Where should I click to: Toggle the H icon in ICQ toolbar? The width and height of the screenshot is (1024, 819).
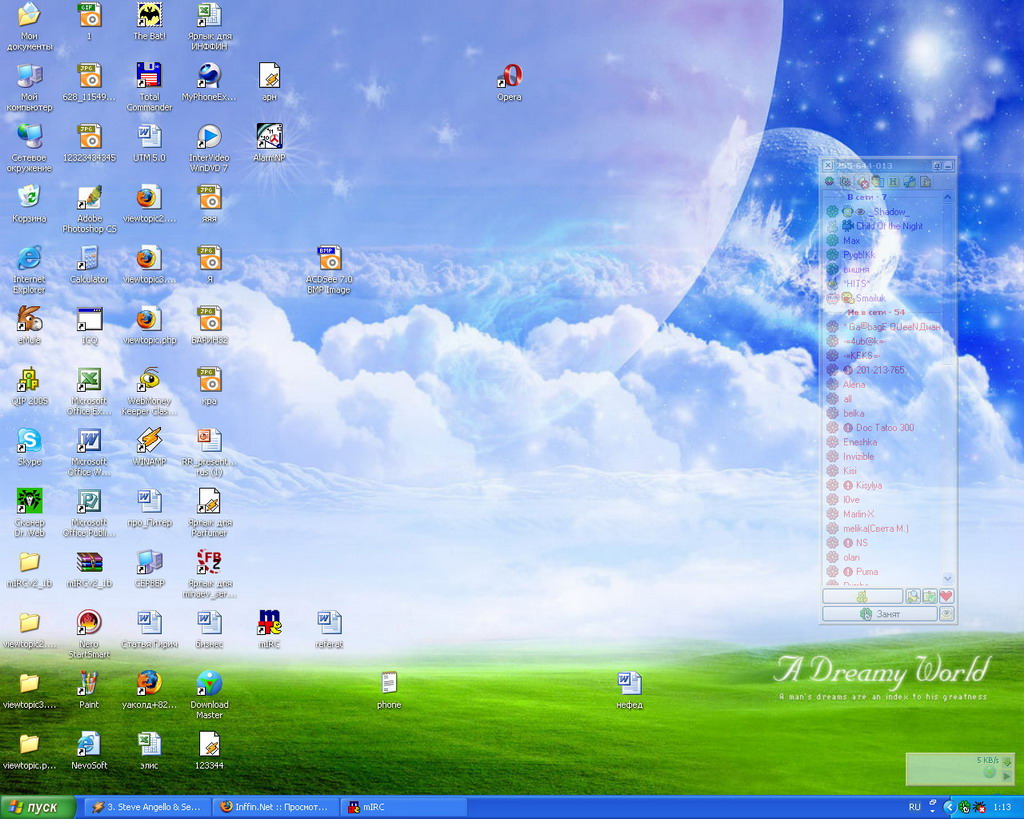[x=893, y=182]
